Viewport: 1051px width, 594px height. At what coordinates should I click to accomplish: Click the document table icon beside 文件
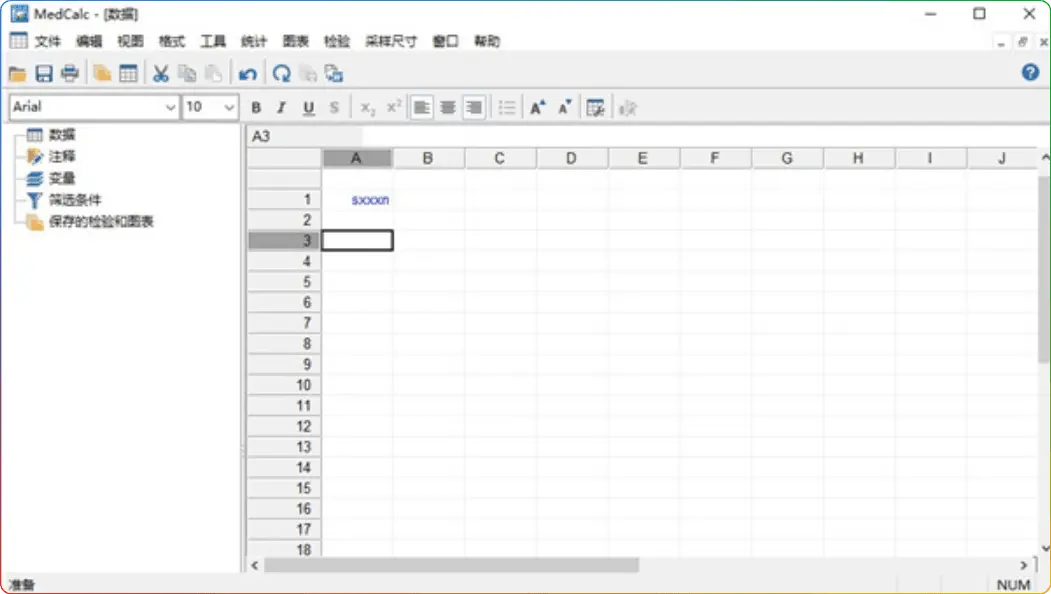click(18, 40)
